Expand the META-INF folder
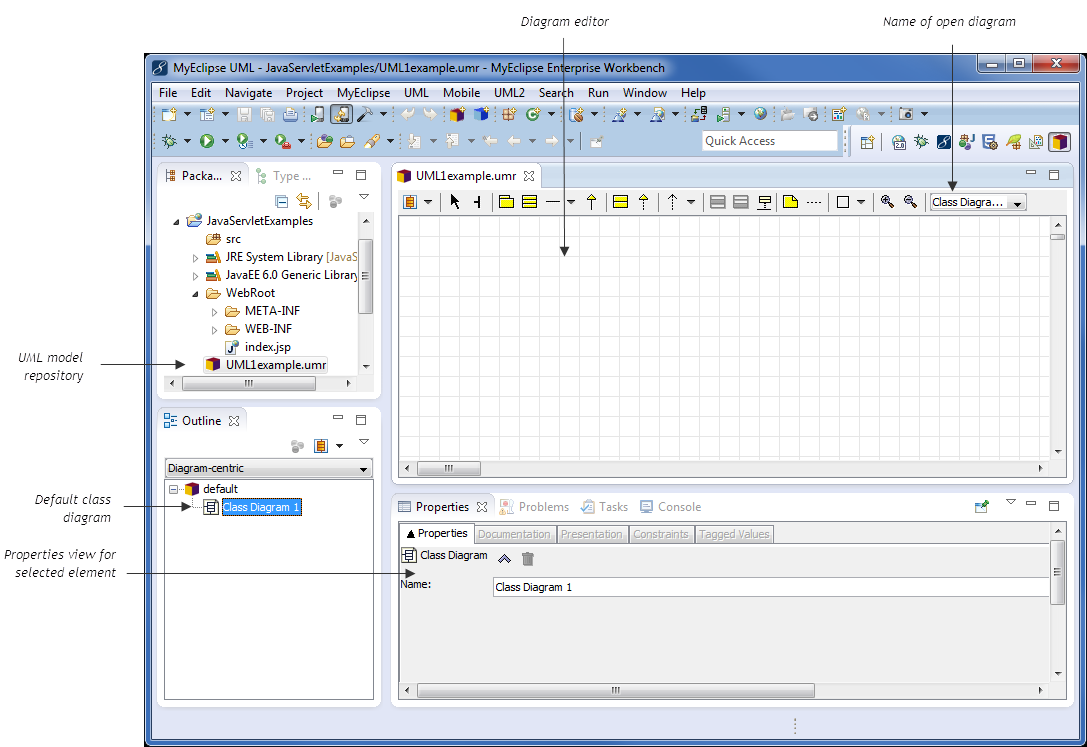This screenshot has width=1087, height=747. click(x=215, y=311)
